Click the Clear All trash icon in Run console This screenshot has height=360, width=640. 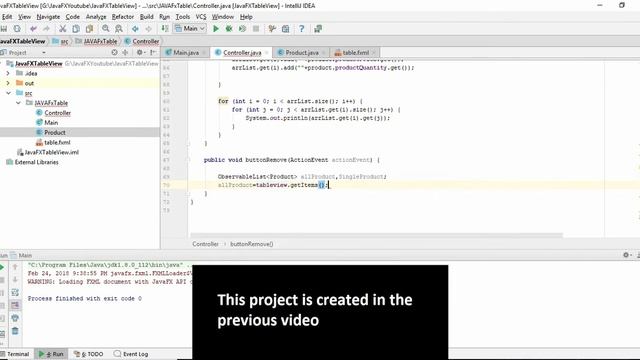click(15, 331)
